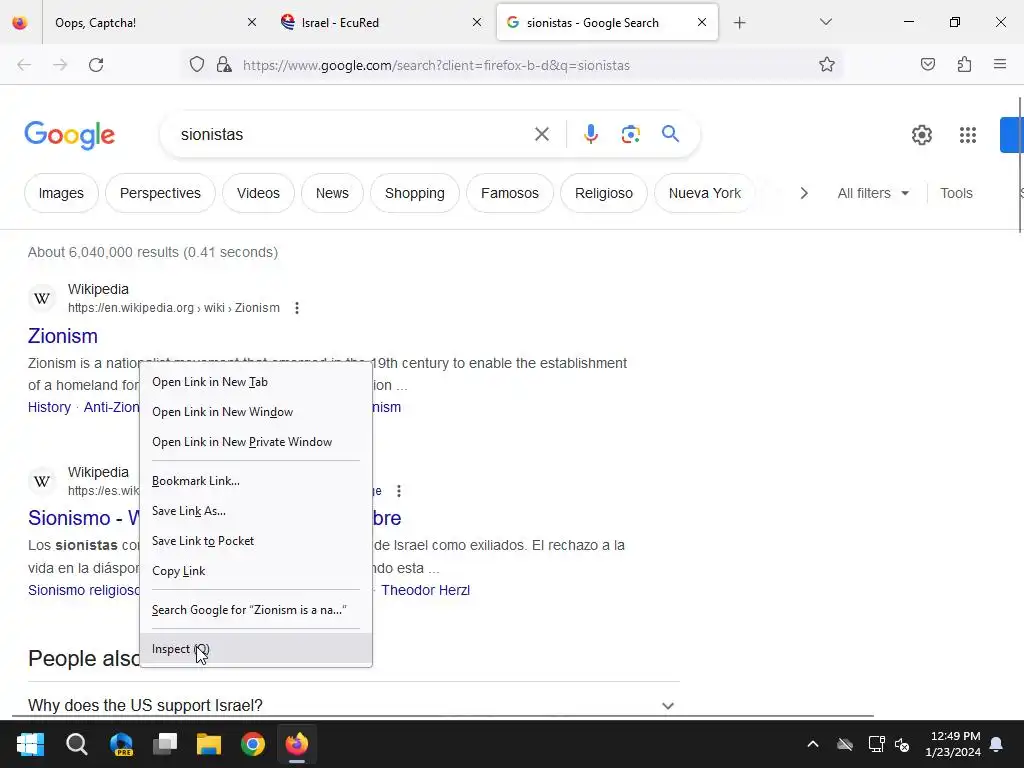Image resolution: width=1024 pixels, height=768 pixels.
Task: Open the Firefox extensions puzzle icon
Action: (964, 65)
